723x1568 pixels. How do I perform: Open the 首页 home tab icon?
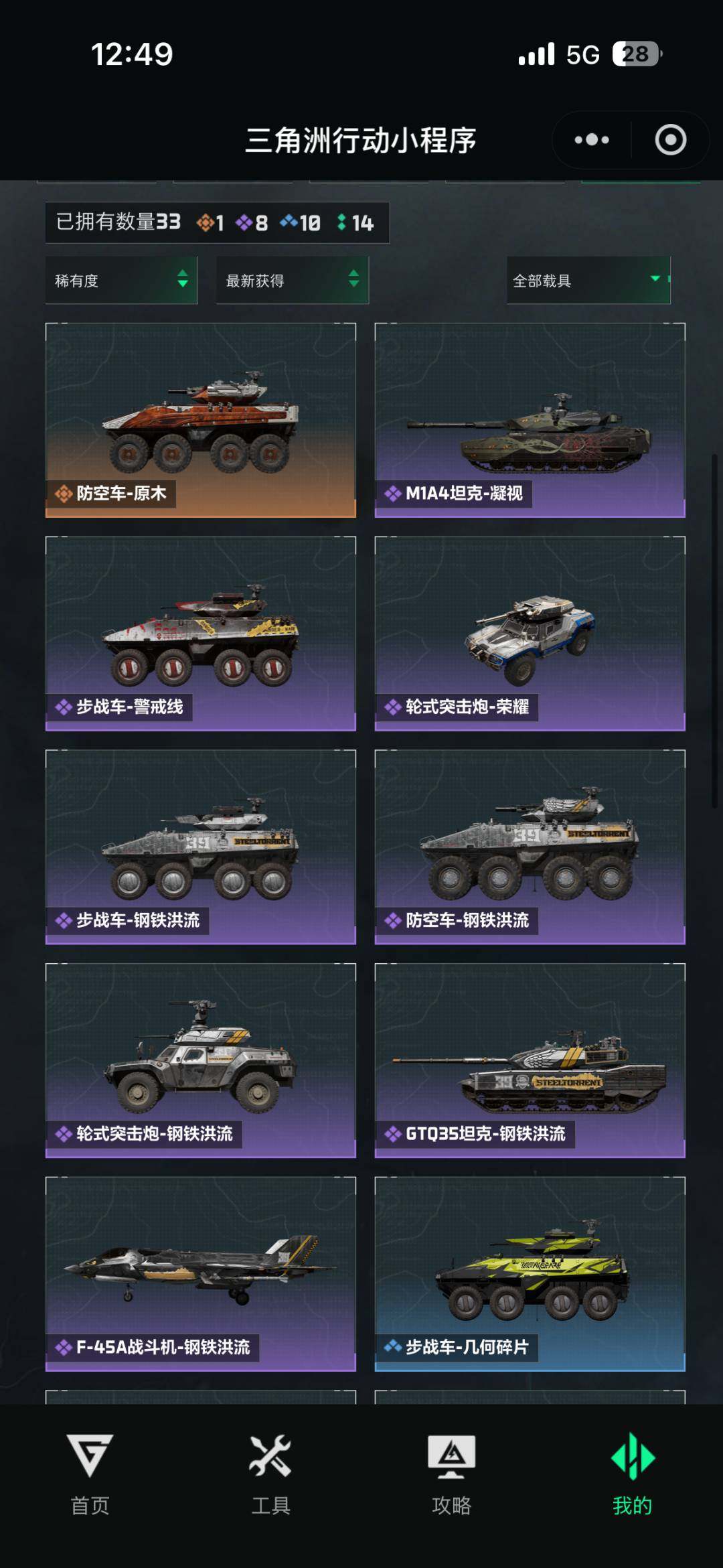(90, 1455)
